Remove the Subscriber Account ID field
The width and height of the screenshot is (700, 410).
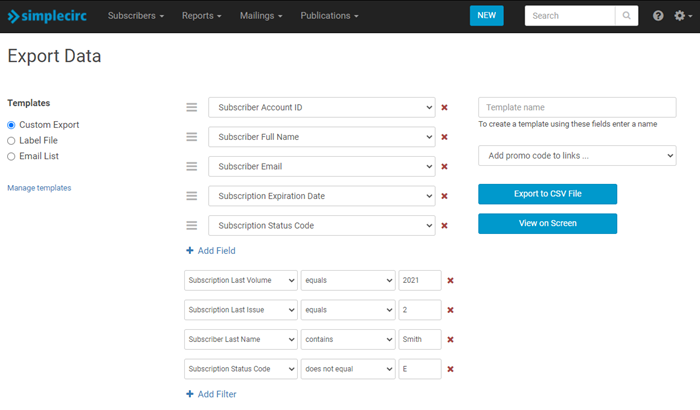pos(444,107)
